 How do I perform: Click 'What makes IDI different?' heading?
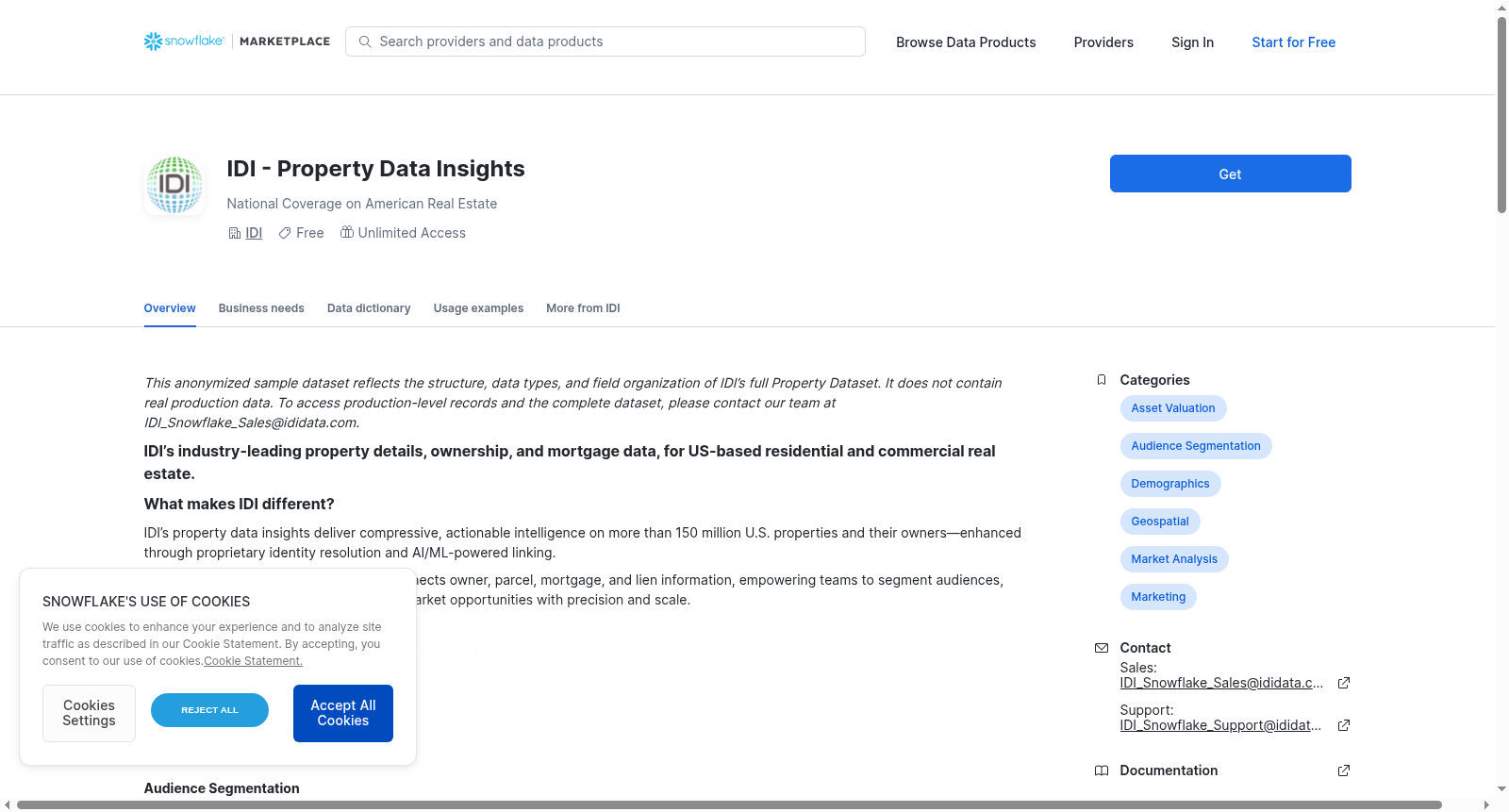click(239, 504)
